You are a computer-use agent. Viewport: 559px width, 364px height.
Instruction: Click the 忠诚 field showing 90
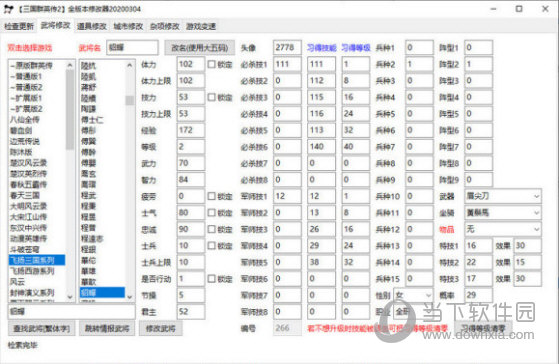coord(191,229)
